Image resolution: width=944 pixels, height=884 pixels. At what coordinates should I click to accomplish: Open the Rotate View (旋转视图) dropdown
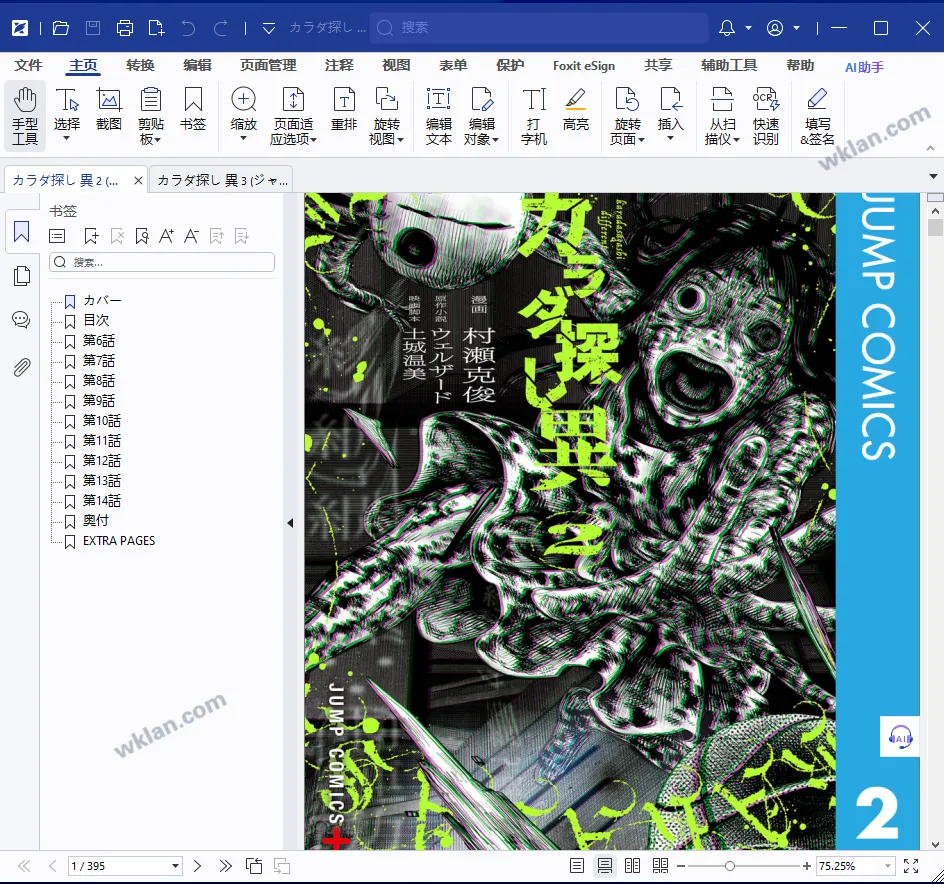coord(386,116)
